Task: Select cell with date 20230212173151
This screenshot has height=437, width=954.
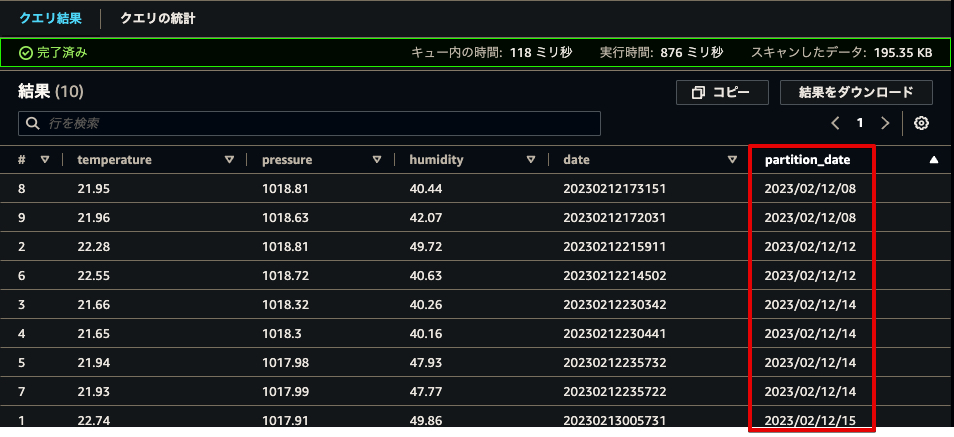Action: [x=615, y=189]
